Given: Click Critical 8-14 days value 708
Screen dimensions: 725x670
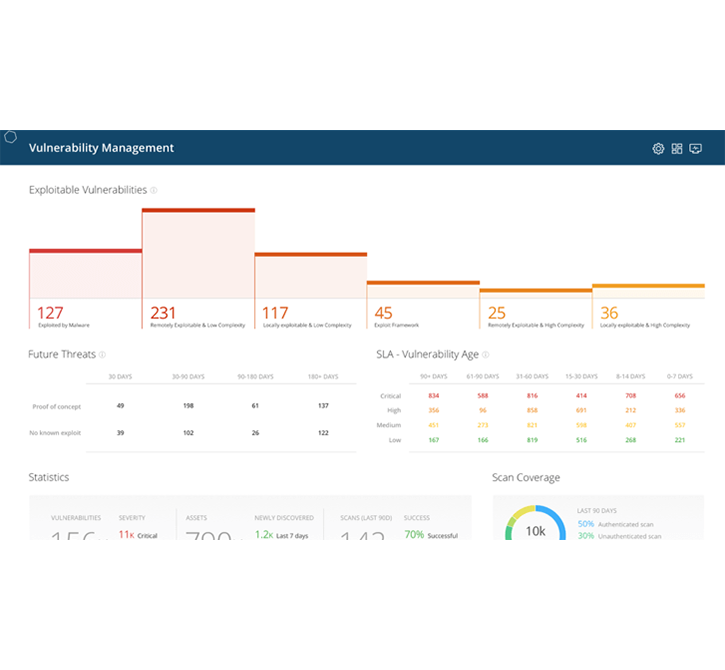Looking at the screenshot, I should [x=631, y=396].
